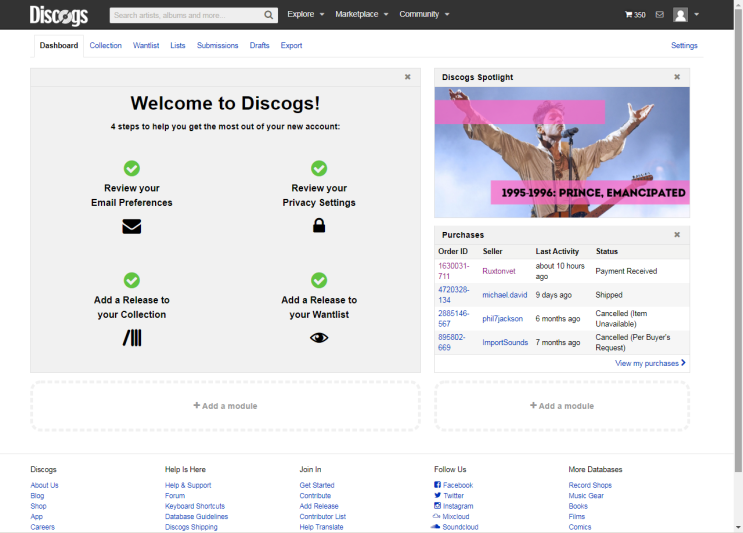
Task: Click the records icon under Collection step
Action: coord(132,338)
